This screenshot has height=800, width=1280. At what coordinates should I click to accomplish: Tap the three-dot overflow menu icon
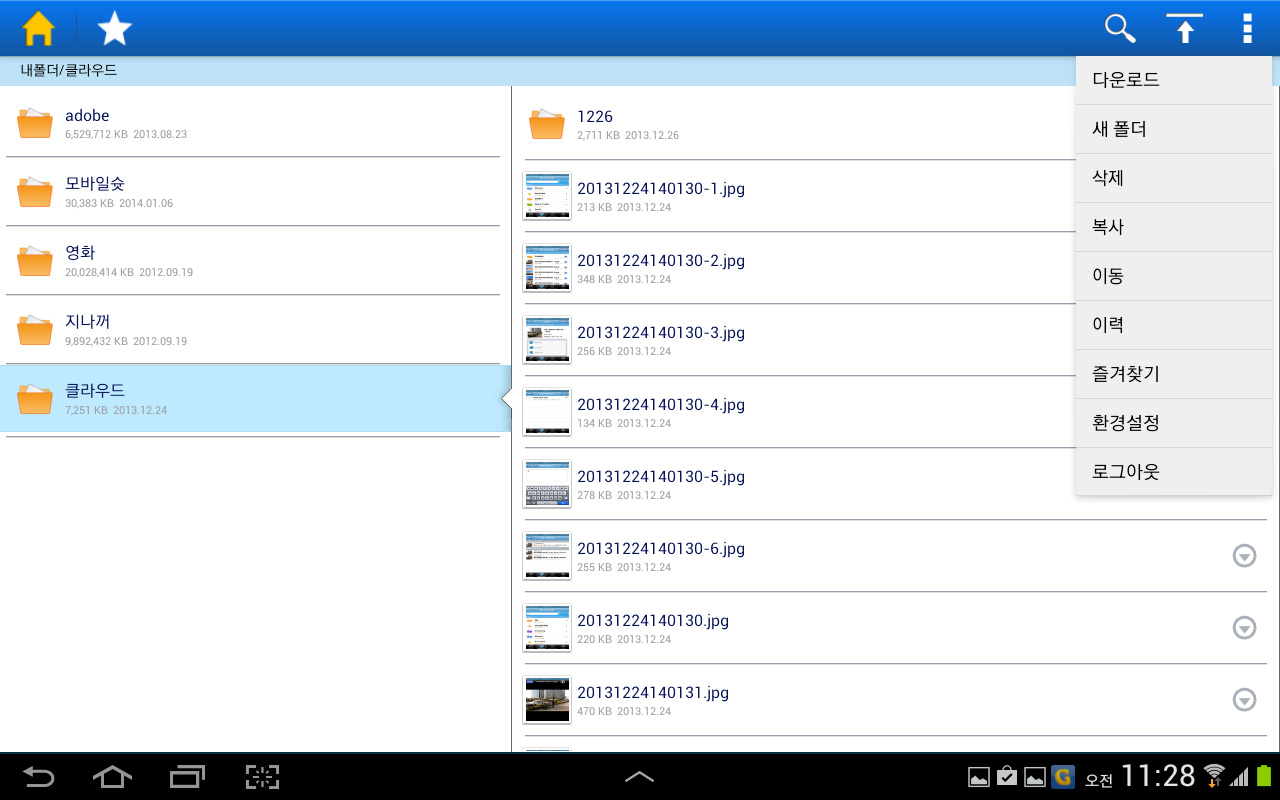point(1247,29)
